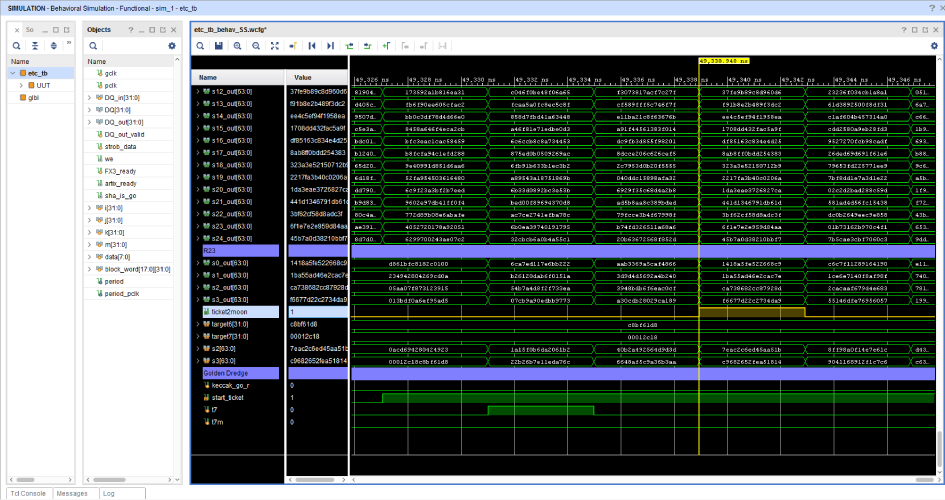
Task: Expand s24_out[63:0] signal
Action: click(x=197, y=239)
